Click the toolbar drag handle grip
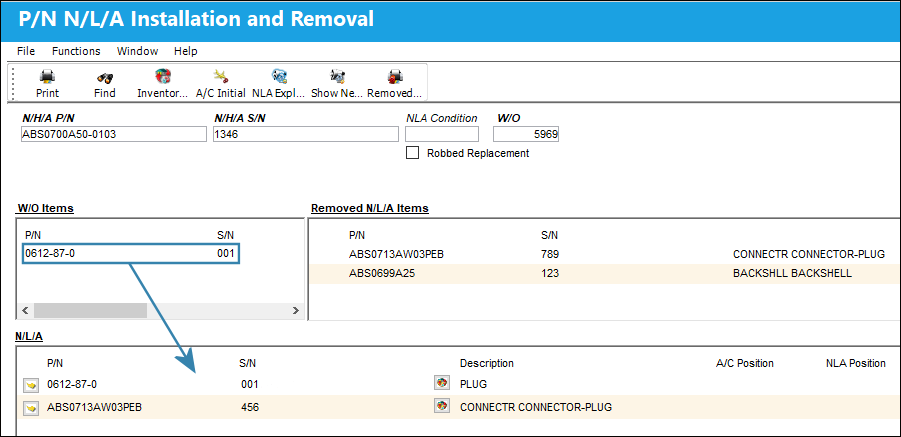 [14, 83]
